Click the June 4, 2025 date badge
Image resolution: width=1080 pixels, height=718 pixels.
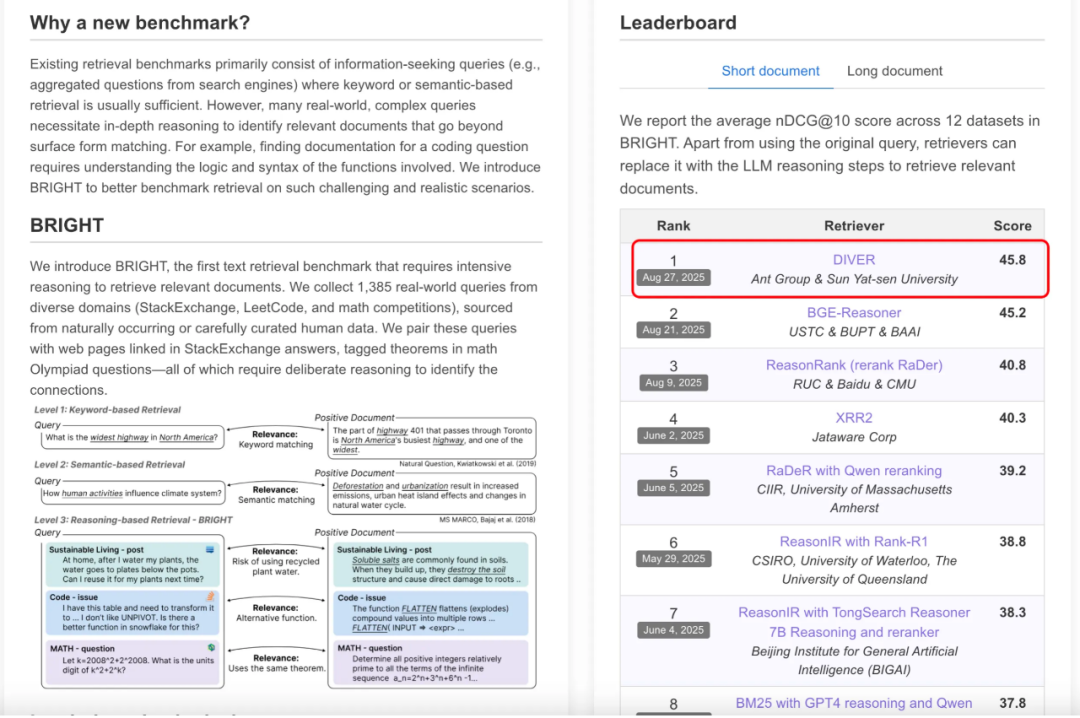click(673, 630)
